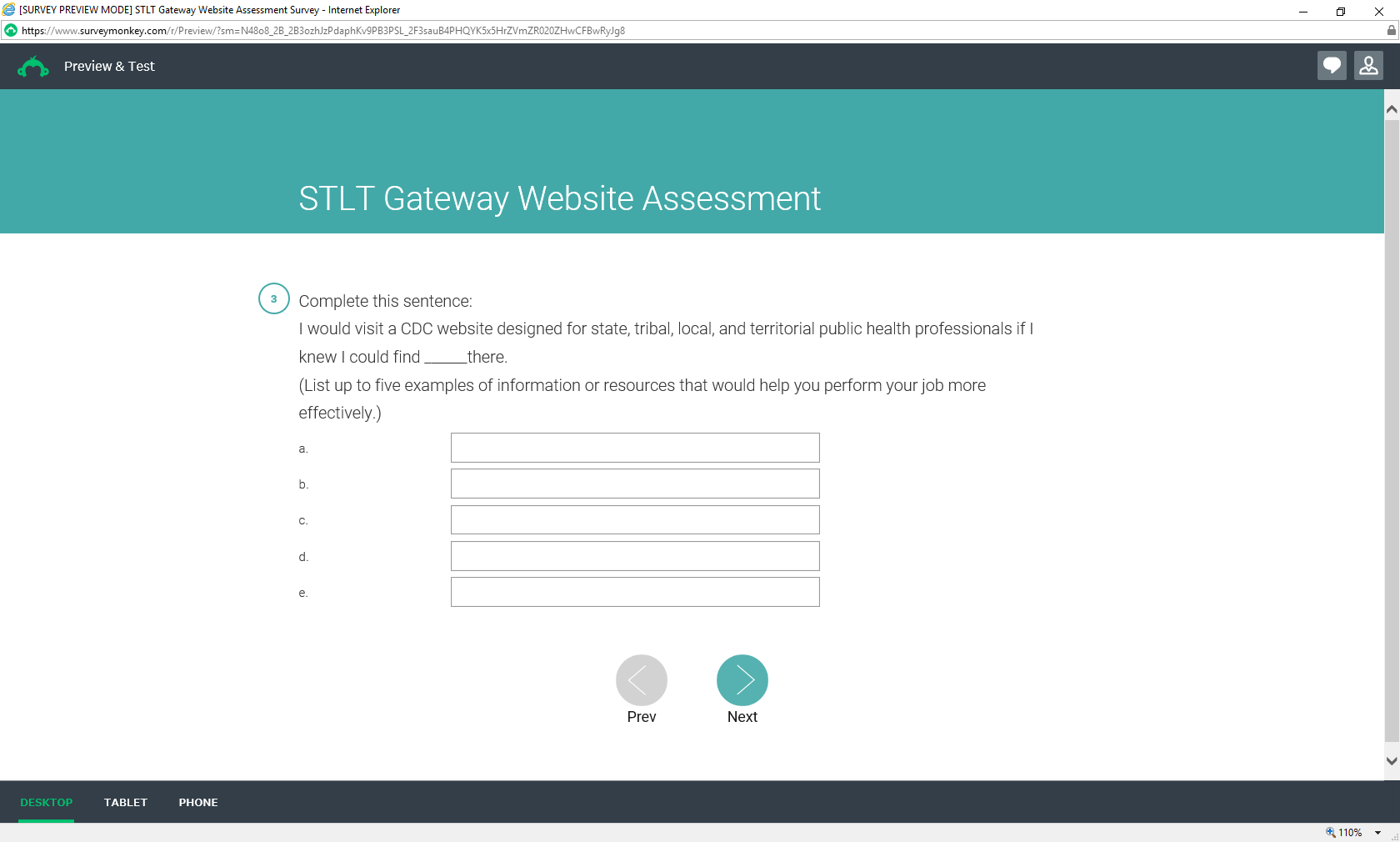Screen dimensions: 1400x842
Task: Click the site favicon in the address bar
Action: [x=11, y=31]
